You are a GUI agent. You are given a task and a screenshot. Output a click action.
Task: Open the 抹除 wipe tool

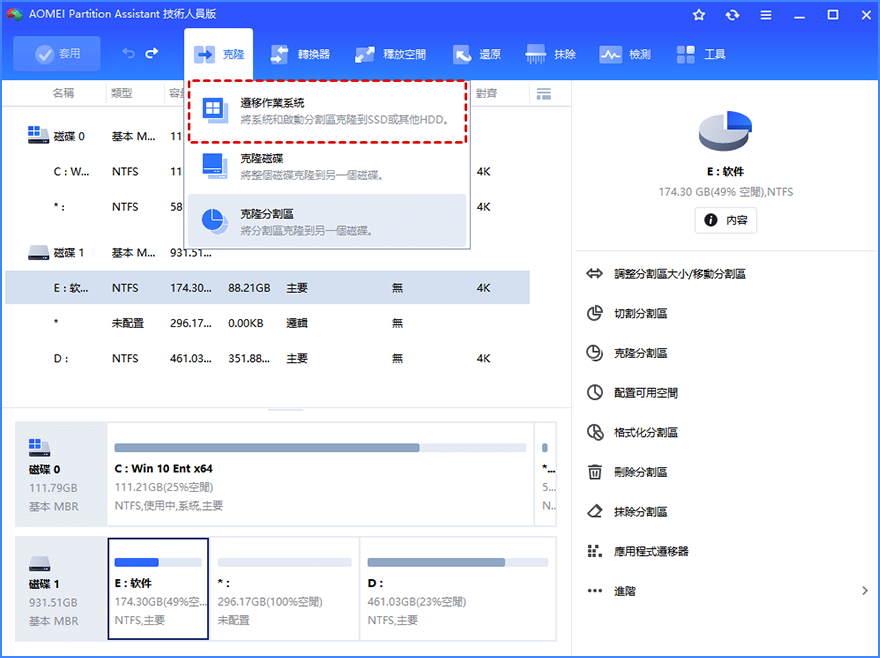pyautogui.click(x=551, y=54)
